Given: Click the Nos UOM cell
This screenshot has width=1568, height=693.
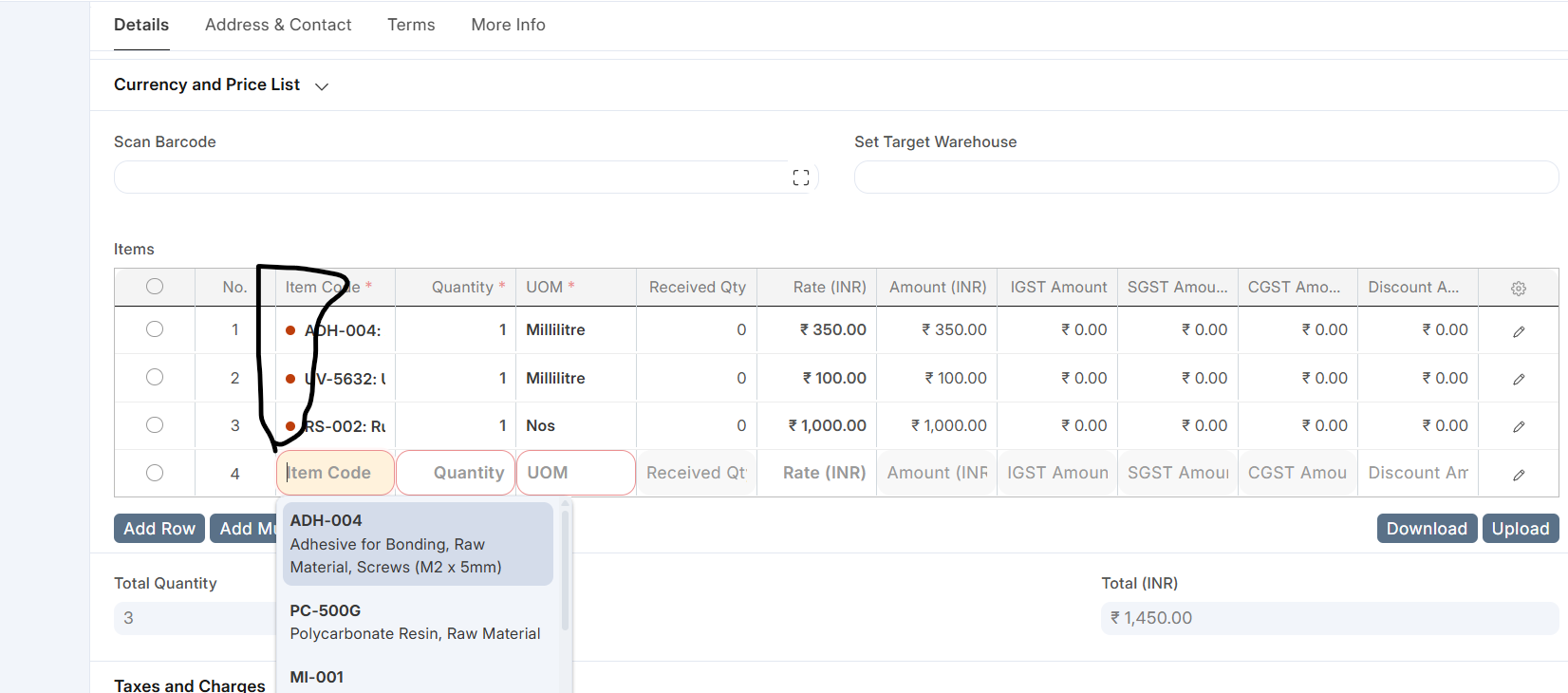Looking at the screenshot, I should click(576, 425).
